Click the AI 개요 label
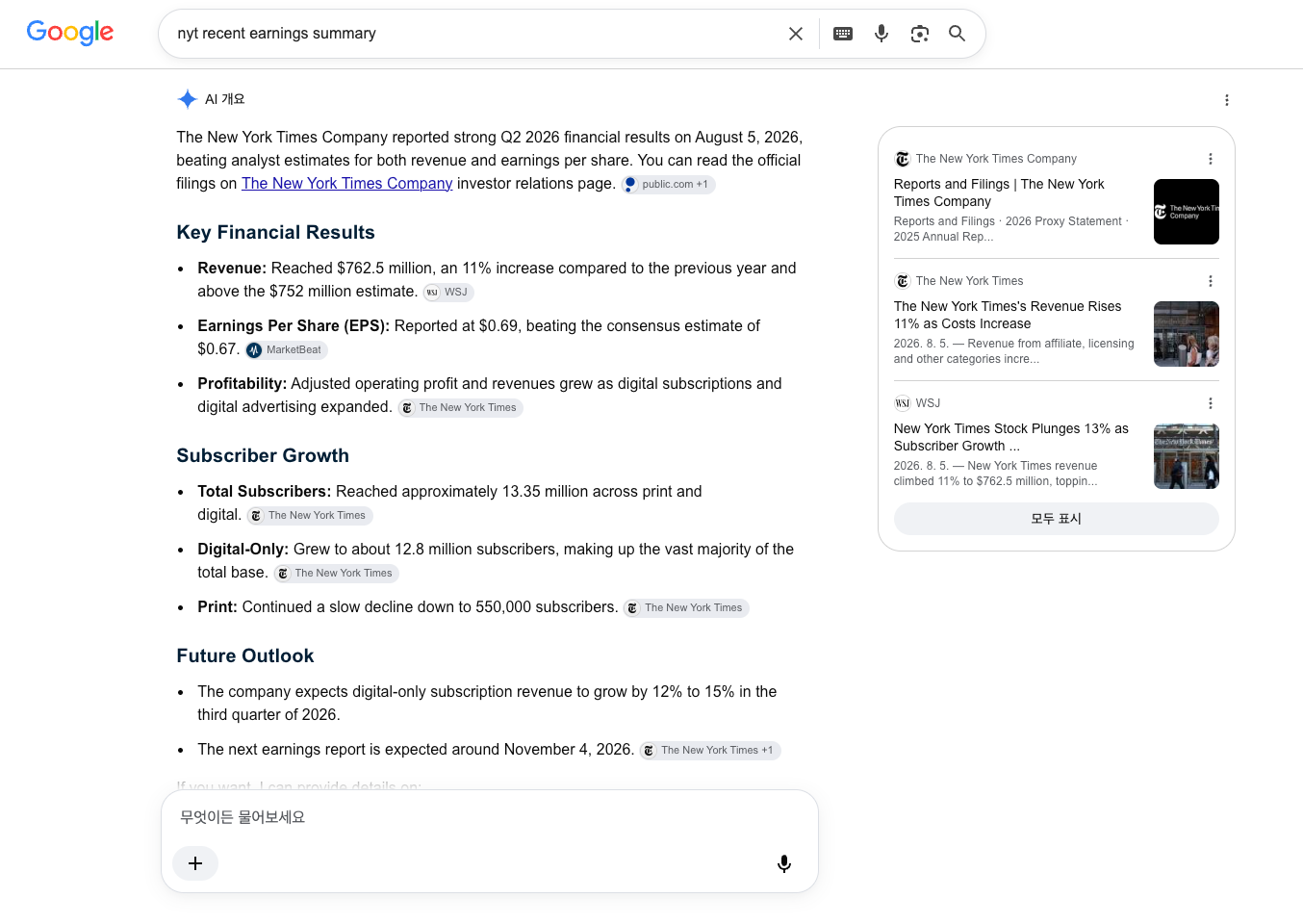This screenshot has width=1303, height=924. (x=225, y=99)
